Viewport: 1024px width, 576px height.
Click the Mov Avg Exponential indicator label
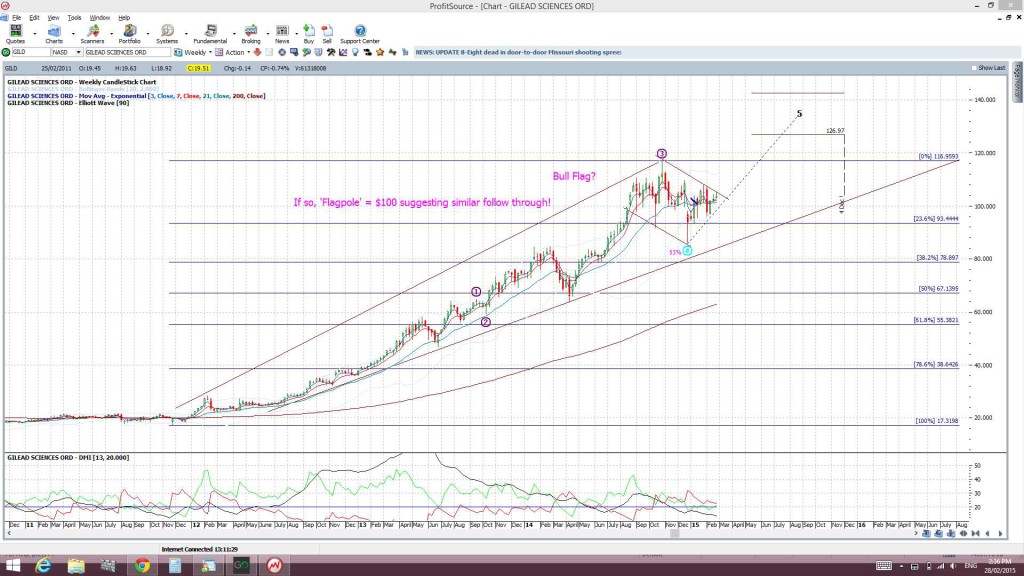136,96
